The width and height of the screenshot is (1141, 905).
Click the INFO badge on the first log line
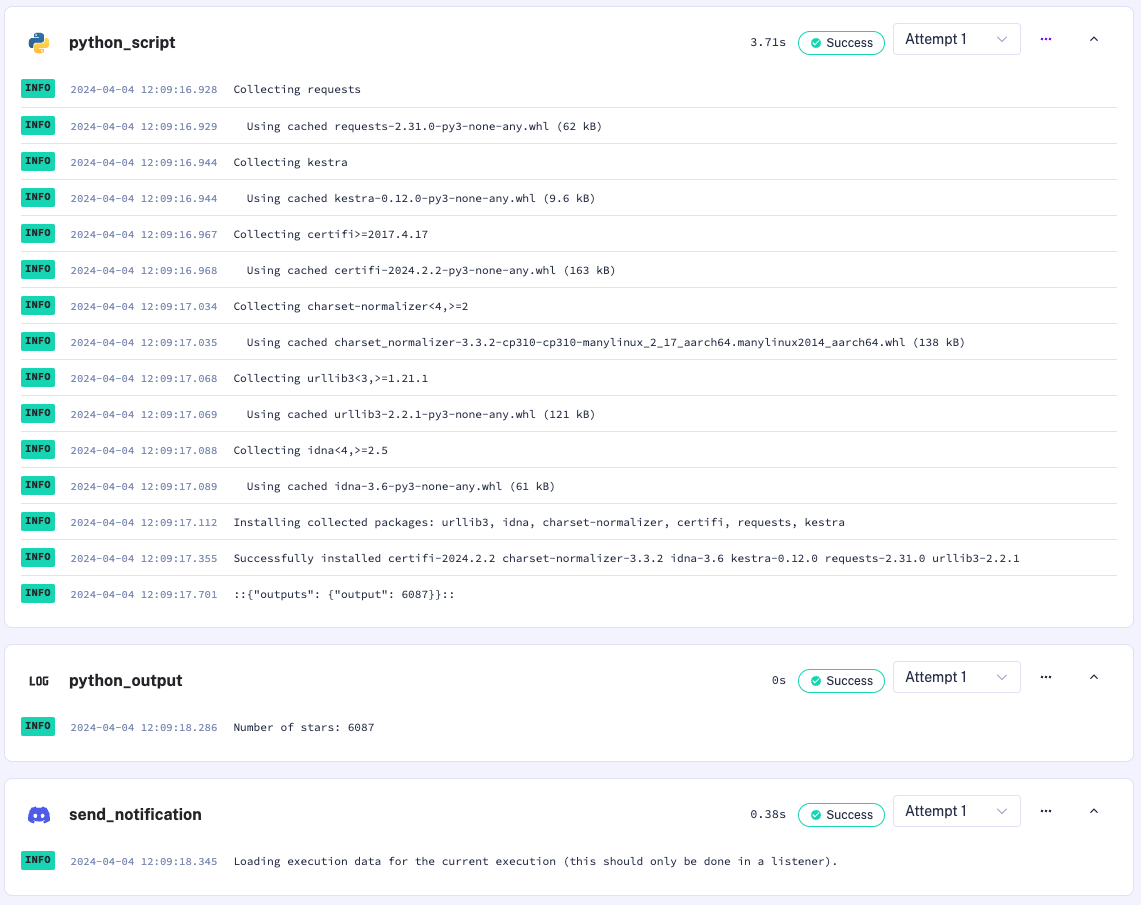click(37, 88)
